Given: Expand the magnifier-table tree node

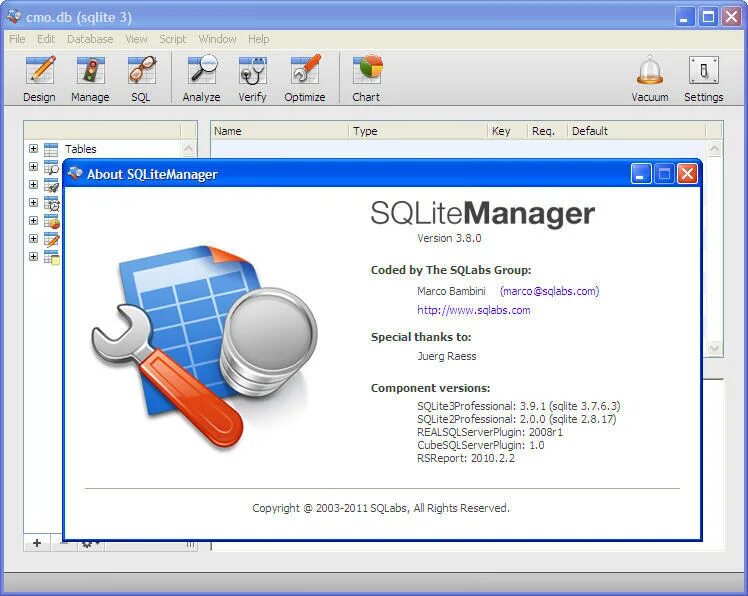Looking at the screenshot, I should [33, 167].
